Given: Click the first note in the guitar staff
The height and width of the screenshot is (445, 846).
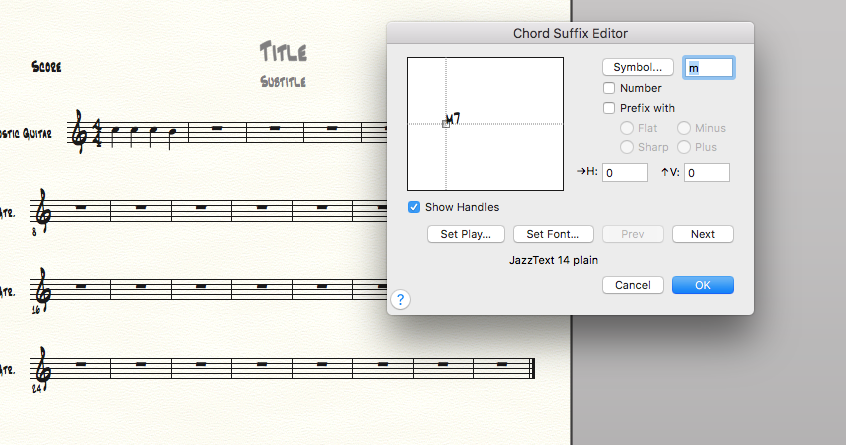Looking at the screenshot, I should coord(115,132).
